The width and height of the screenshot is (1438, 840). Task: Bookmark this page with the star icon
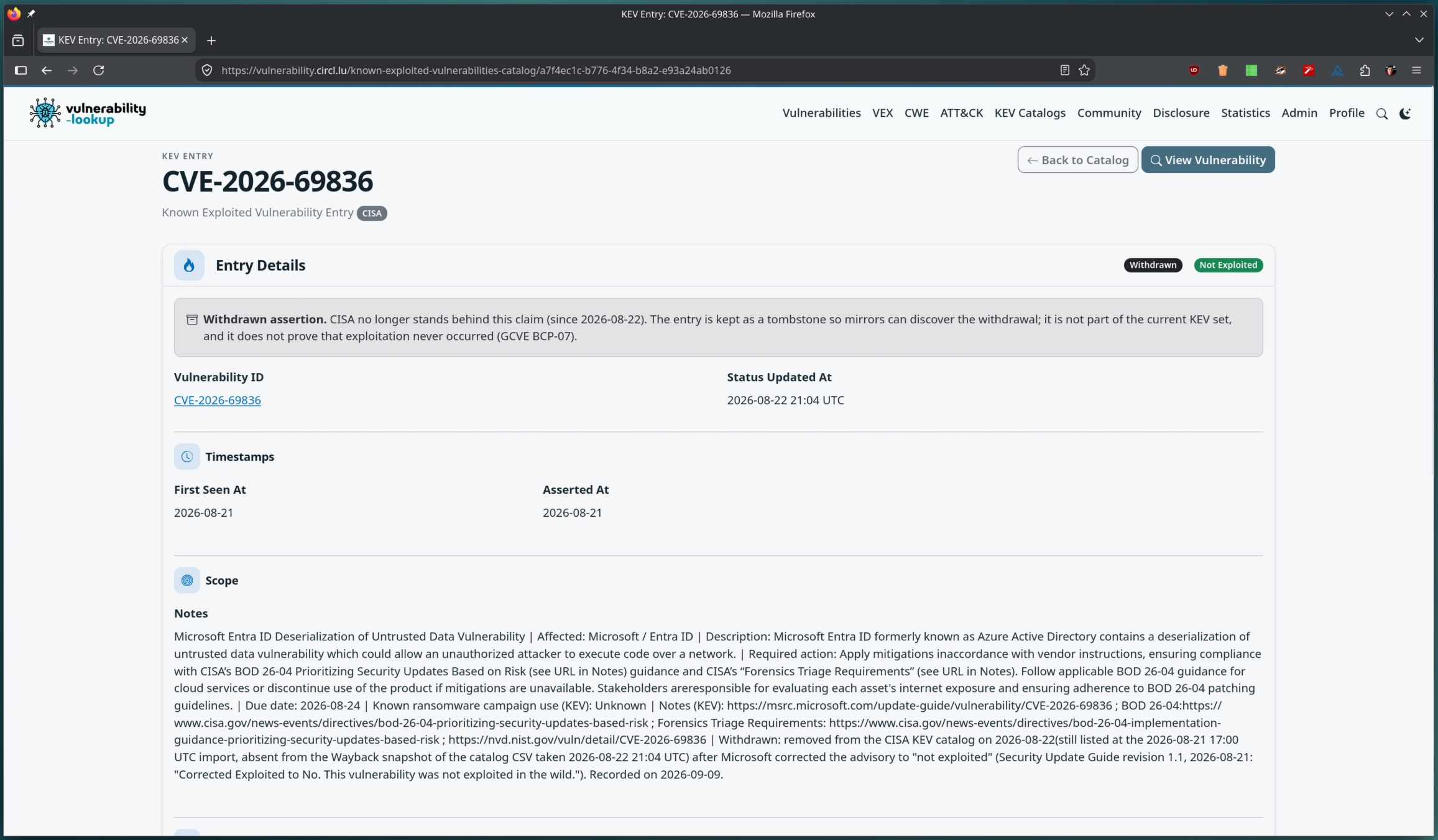click(1084, 70)
